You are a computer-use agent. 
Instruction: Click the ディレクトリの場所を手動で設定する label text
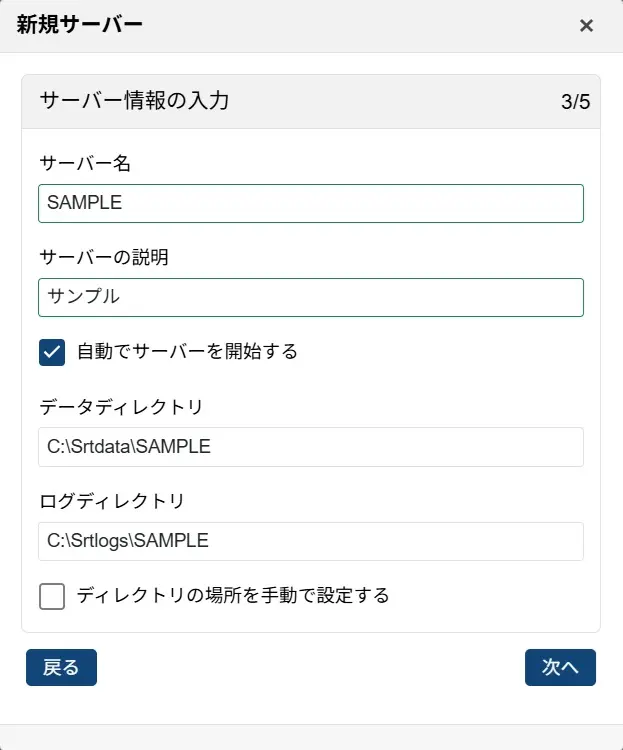[x=233, y=596]
